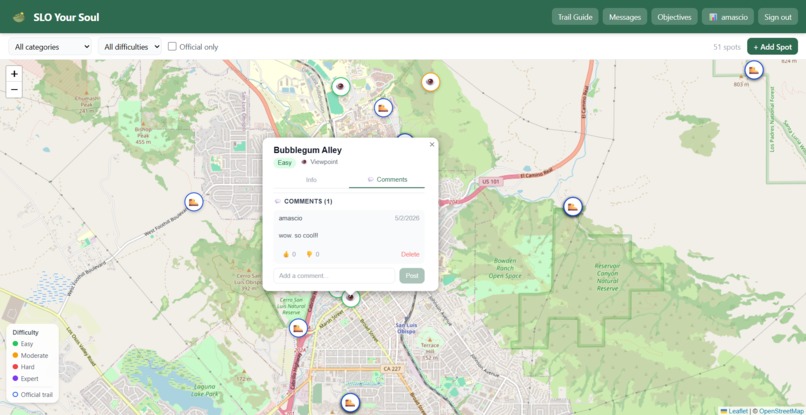Image resolution: width=806 pixels, height=415 pixels.
Task: Click the red Hard legend dot
Action: [x=15, y=367]
